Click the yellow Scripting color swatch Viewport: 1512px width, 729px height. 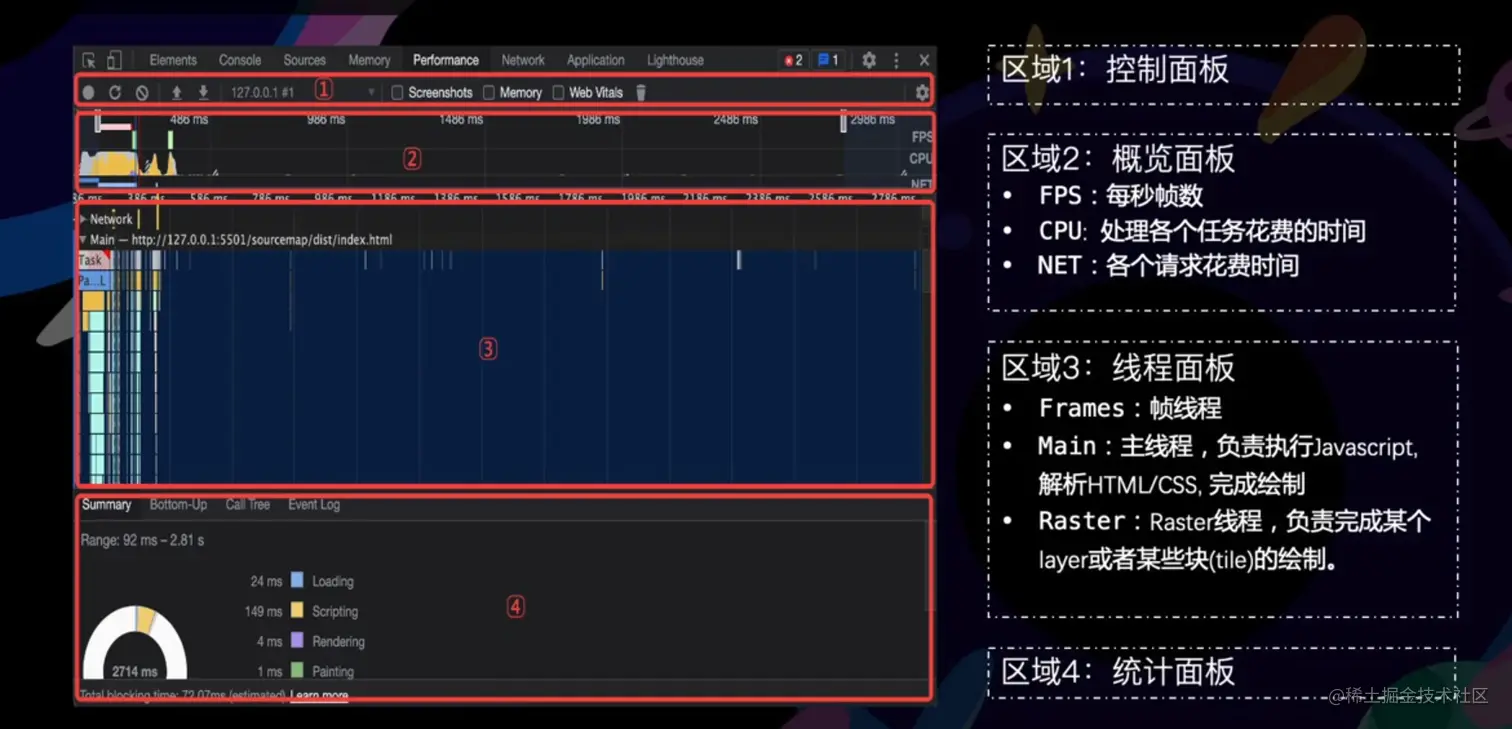pyautogui.click(x=297, y=610)
